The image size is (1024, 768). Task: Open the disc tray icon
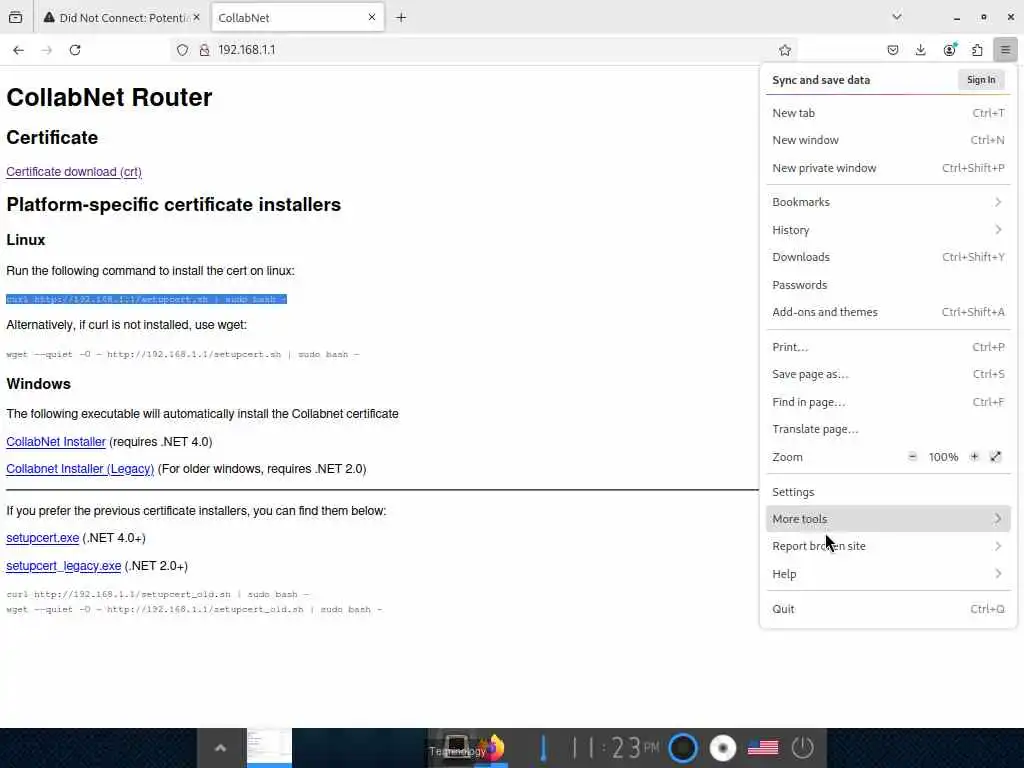(x=723, y=748)
